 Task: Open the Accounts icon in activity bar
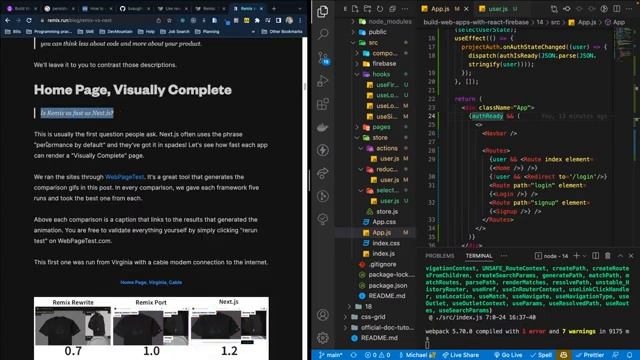[x=322, y=315]
